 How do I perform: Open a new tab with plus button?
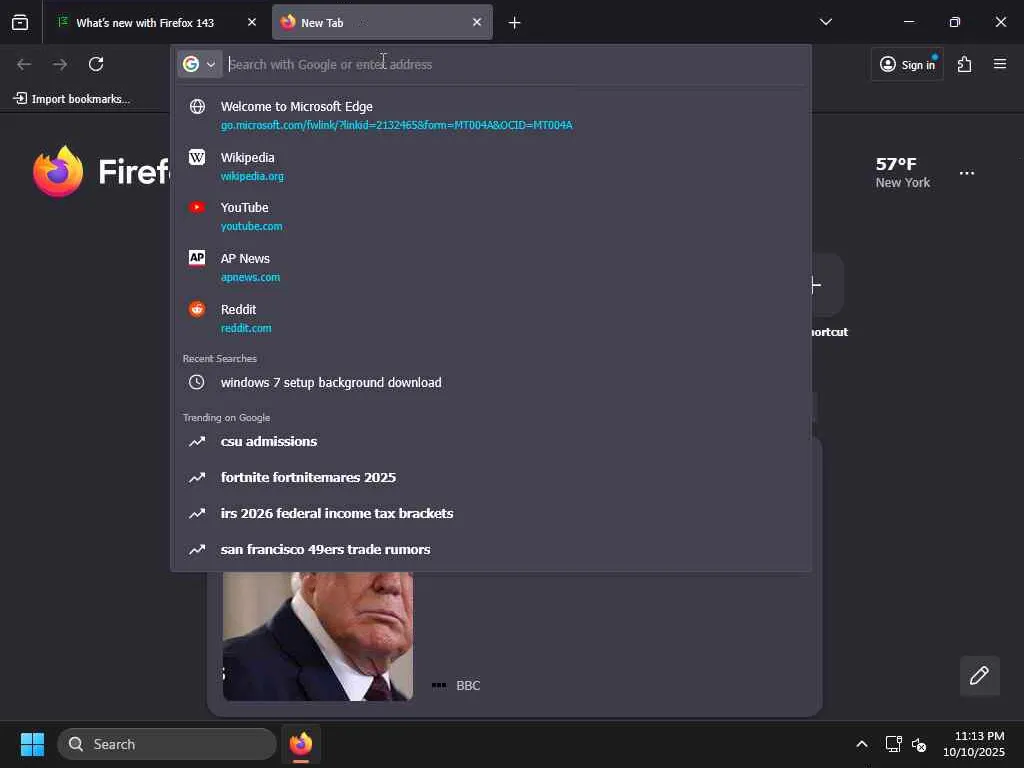click(x=515, y=23)
